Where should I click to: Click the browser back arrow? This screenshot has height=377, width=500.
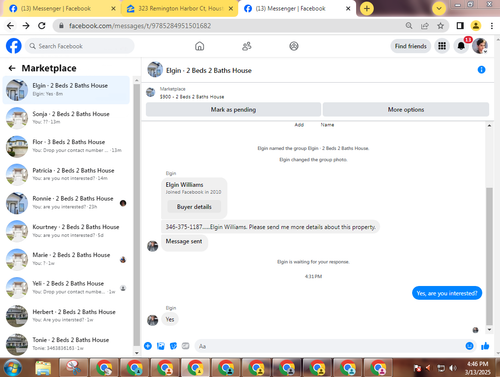coord(10,26)
